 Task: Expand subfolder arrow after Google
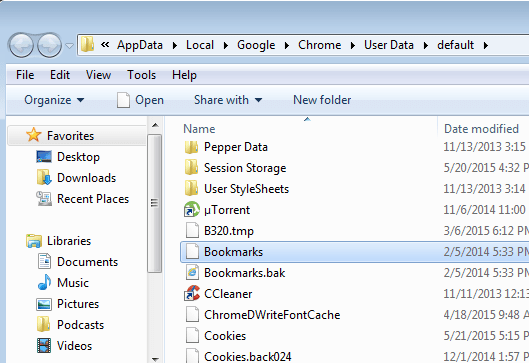click(x=286, y=45)
